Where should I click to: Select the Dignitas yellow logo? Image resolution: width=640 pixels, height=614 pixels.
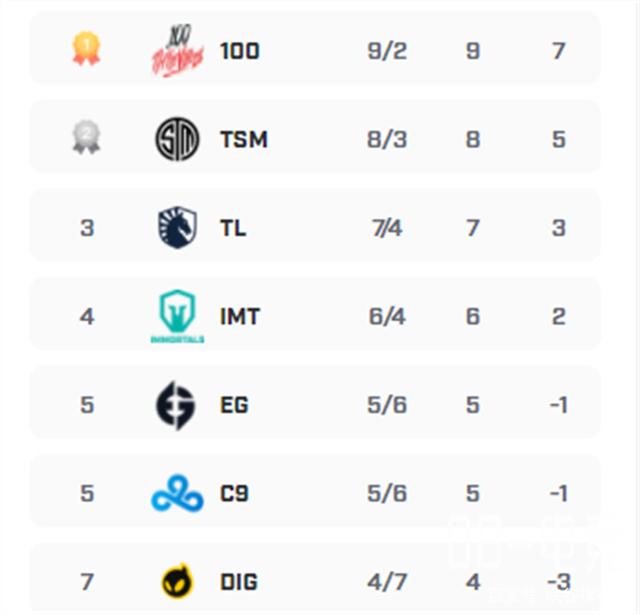177,581
